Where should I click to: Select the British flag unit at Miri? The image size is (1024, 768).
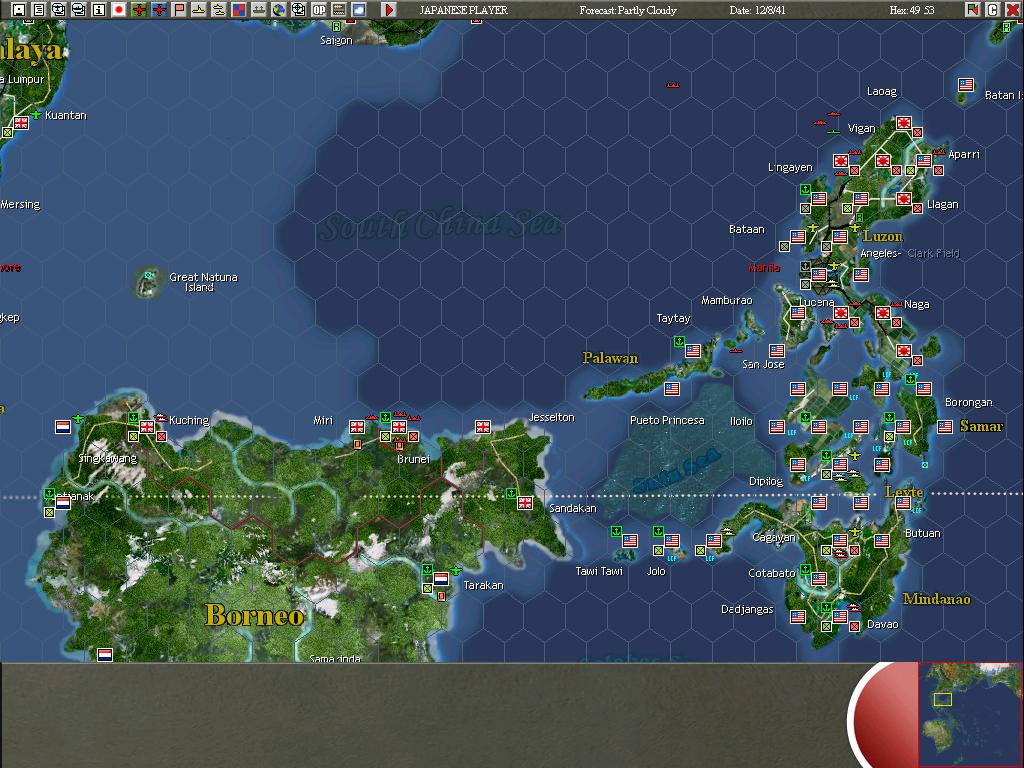point(357,427)
